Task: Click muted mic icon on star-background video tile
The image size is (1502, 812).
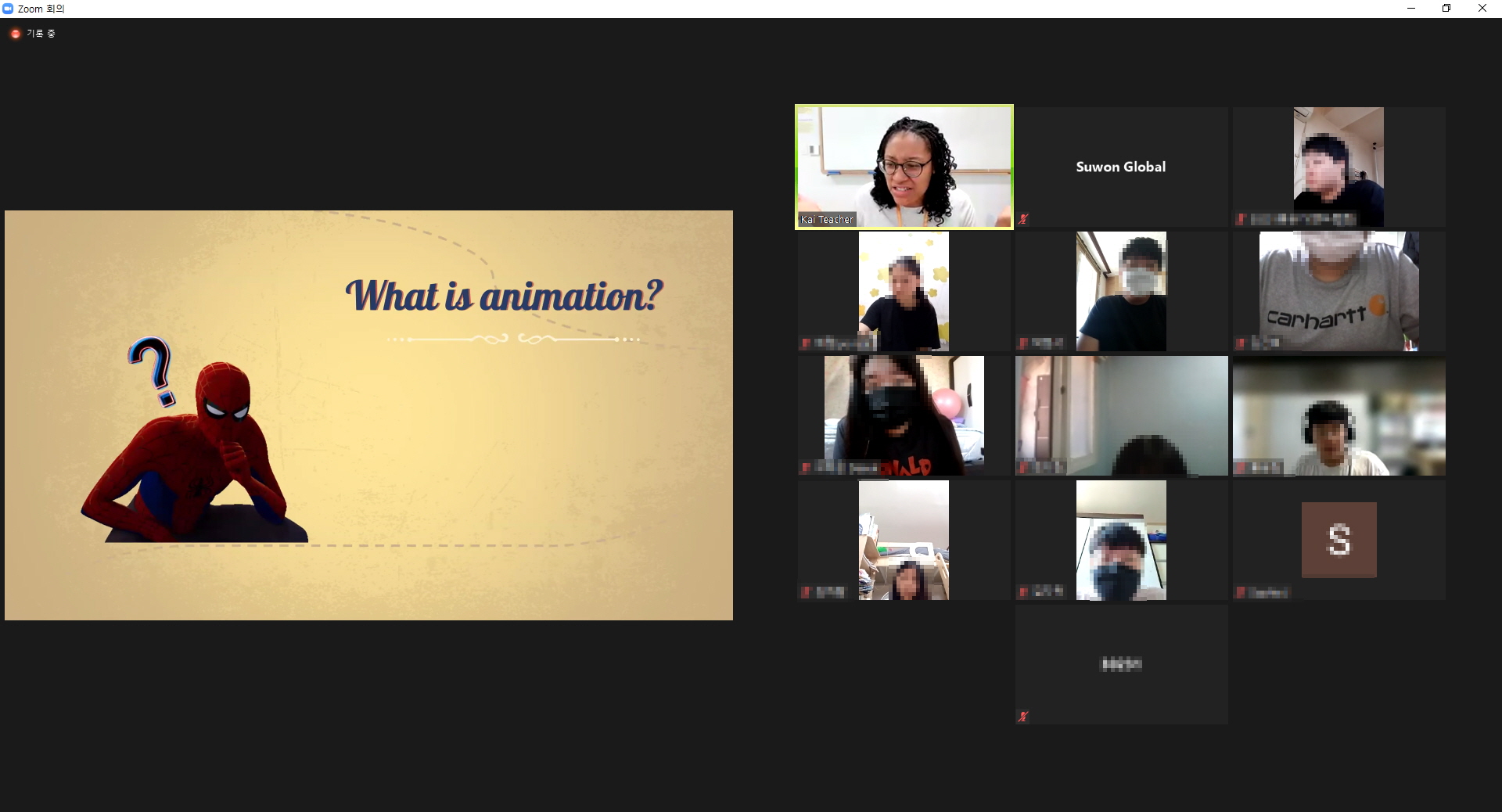Action: pyautogui.click(x=805, y=343)
